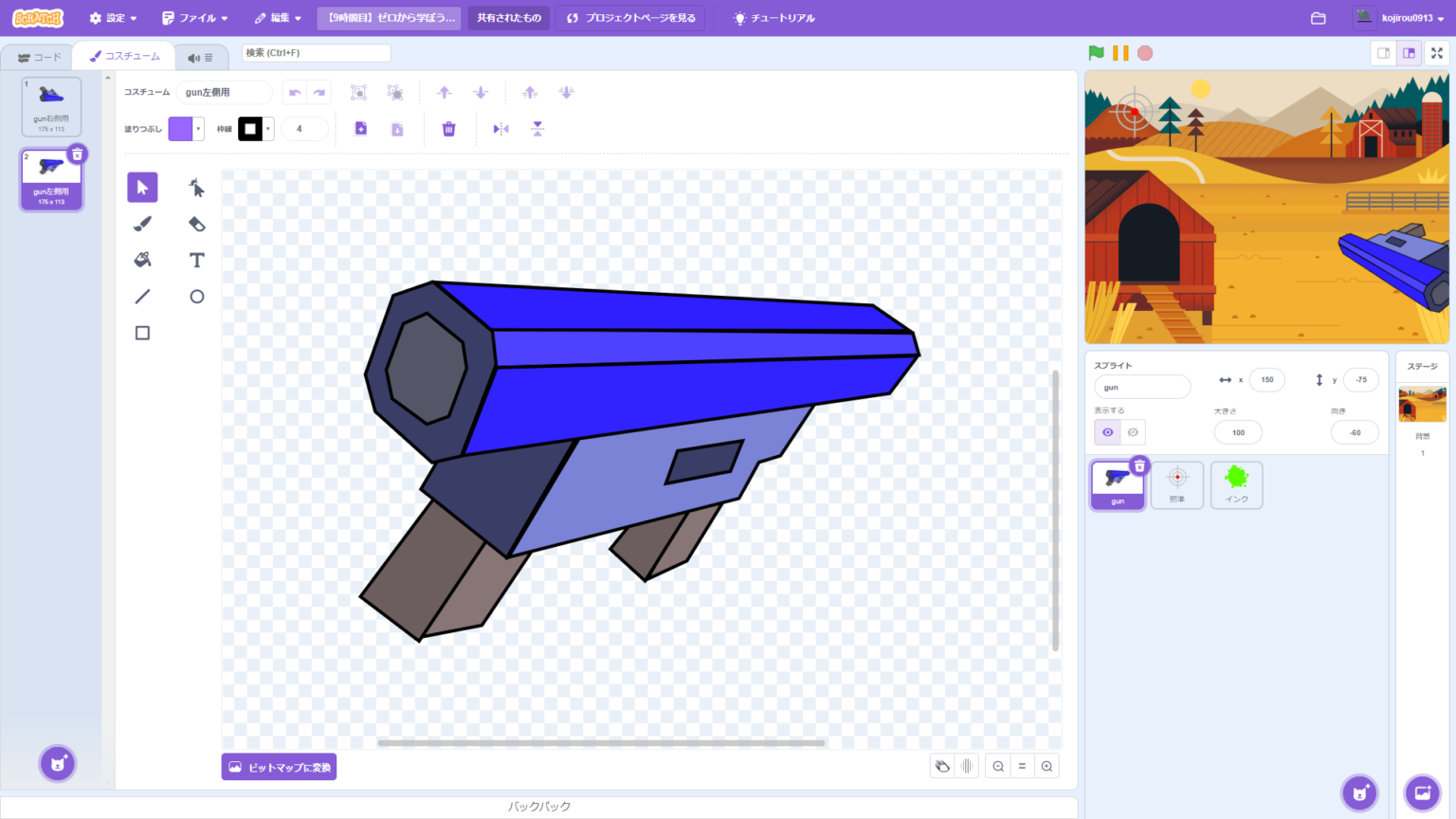The image size is (1456, 819).
Task: Hide the gun sprite visibility
Action: click(1131, 432)
